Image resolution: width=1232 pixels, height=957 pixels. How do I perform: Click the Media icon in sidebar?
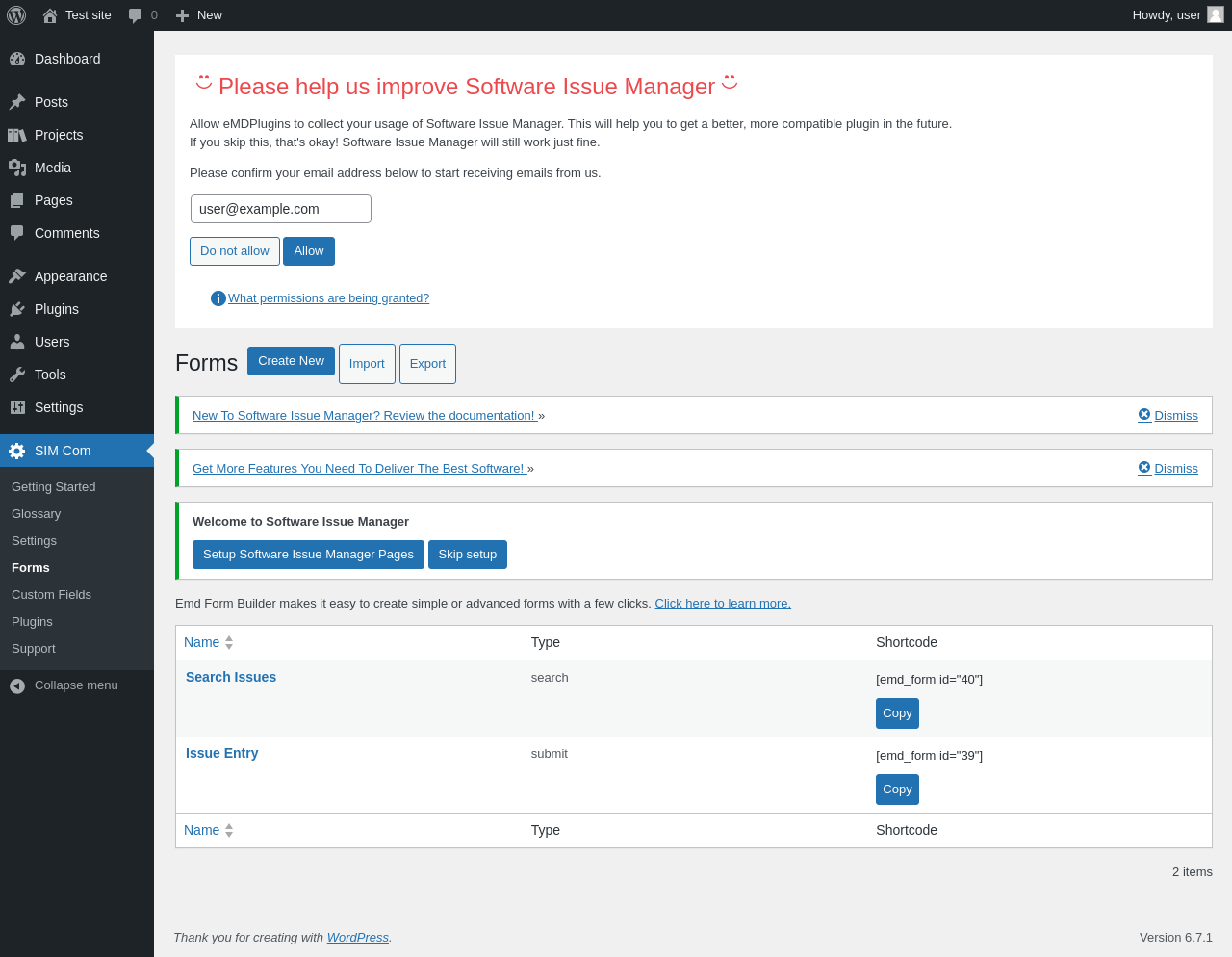click(x=17, y=168)
